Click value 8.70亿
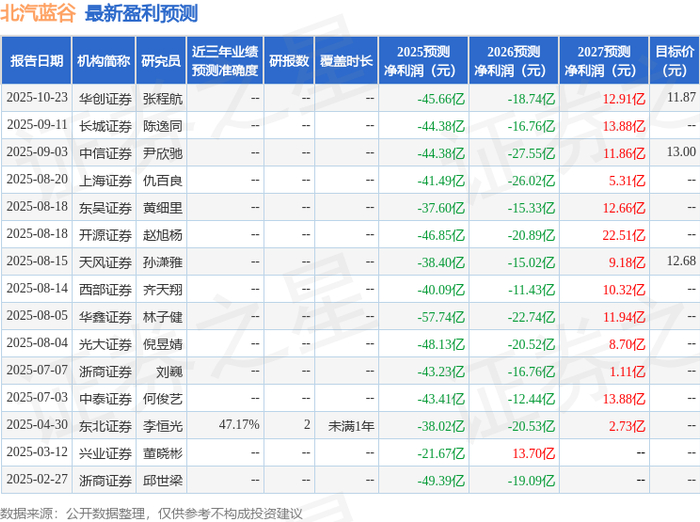 [x=627, y=344]
